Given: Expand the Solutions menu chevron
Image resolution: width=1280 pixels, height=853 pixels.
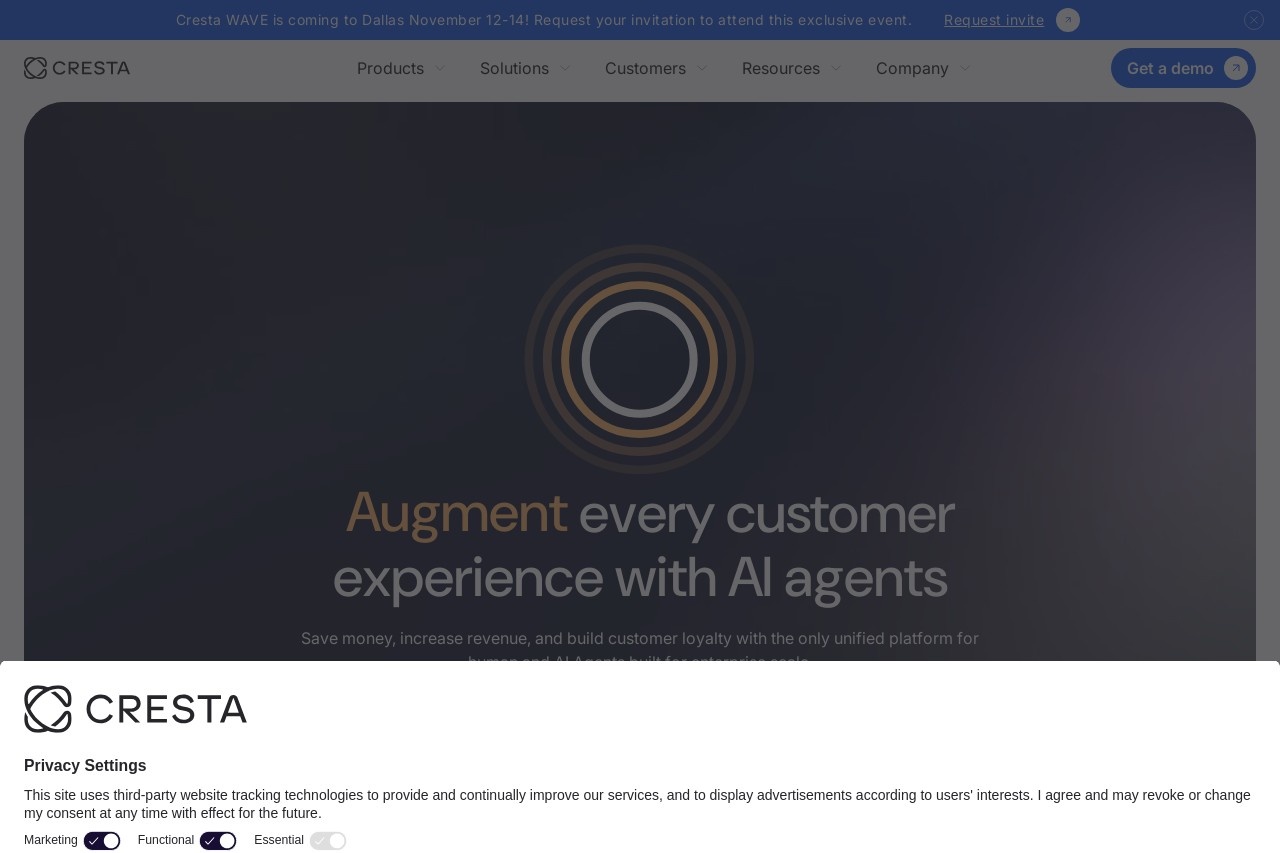Looking at the screenshot, I should click(x=565, y=68).
